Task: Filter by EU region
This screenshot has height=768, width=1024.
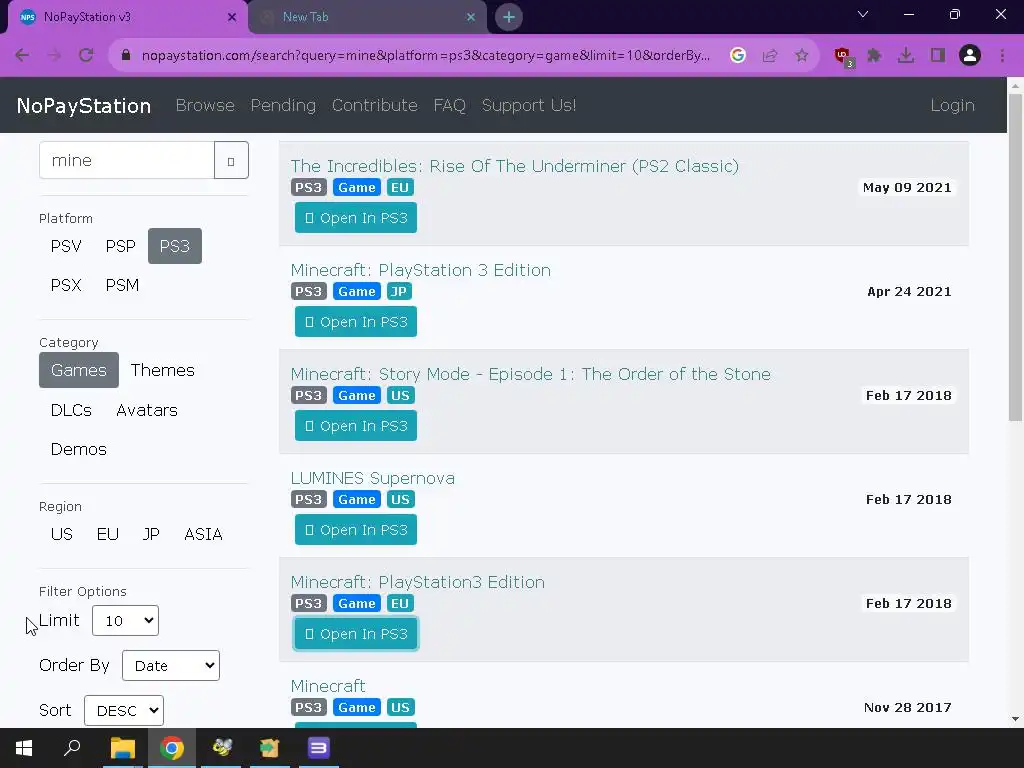Action: point(108,534)
